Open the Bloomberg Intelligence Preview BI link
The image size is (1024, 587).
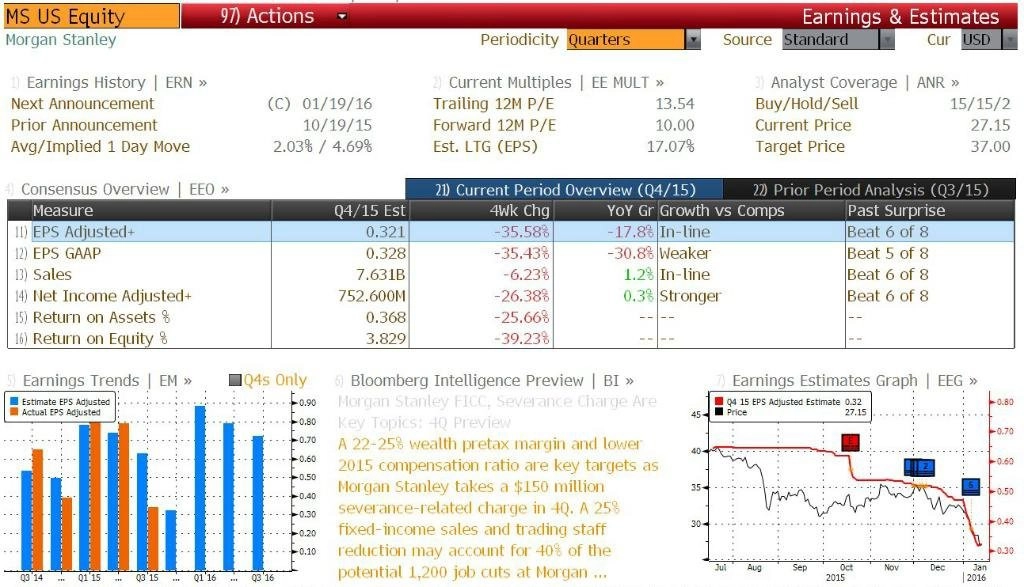(x=492, y=381)
